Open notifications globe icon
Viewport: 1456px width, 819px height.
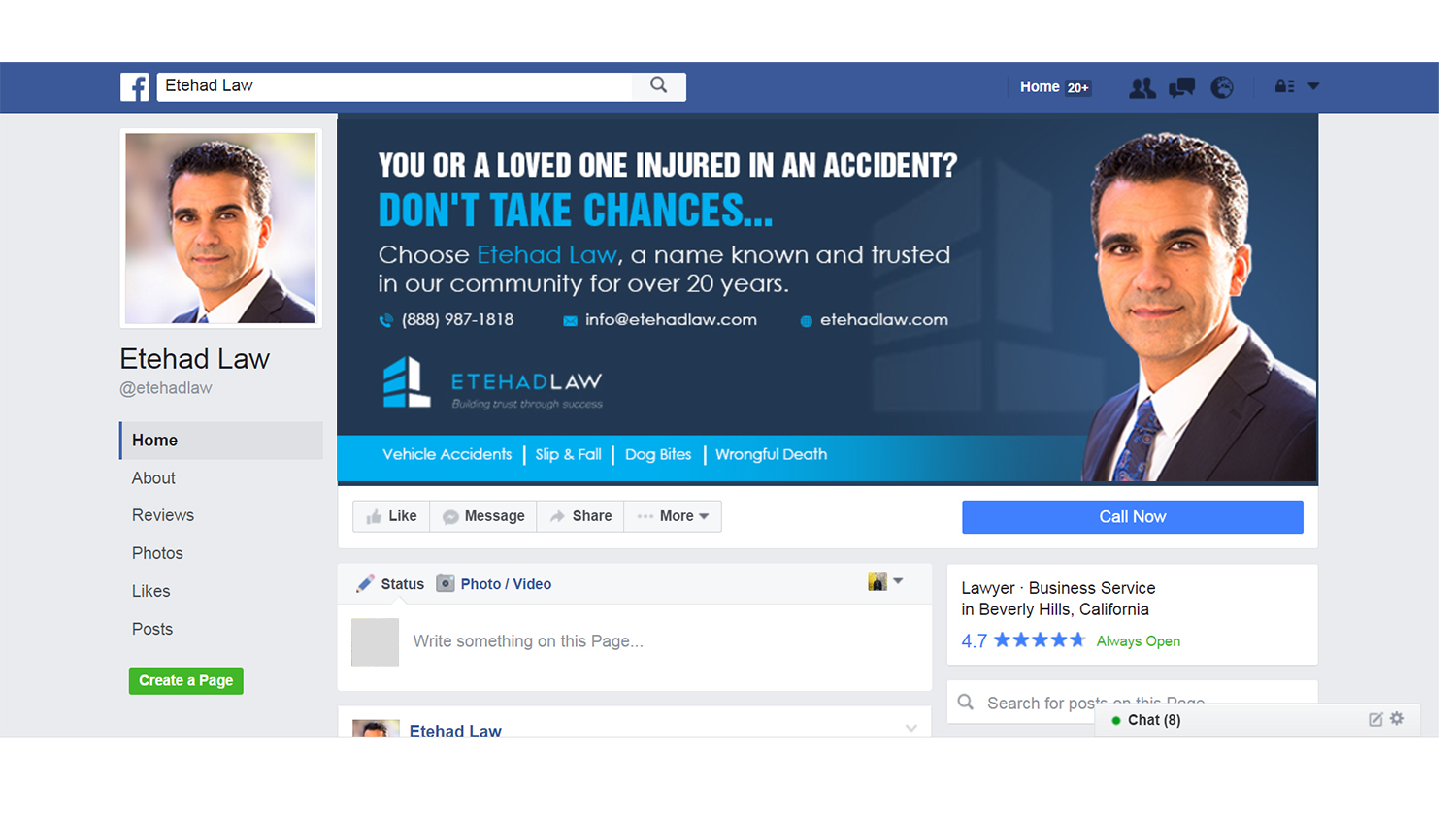click(x=1222, y=87)
